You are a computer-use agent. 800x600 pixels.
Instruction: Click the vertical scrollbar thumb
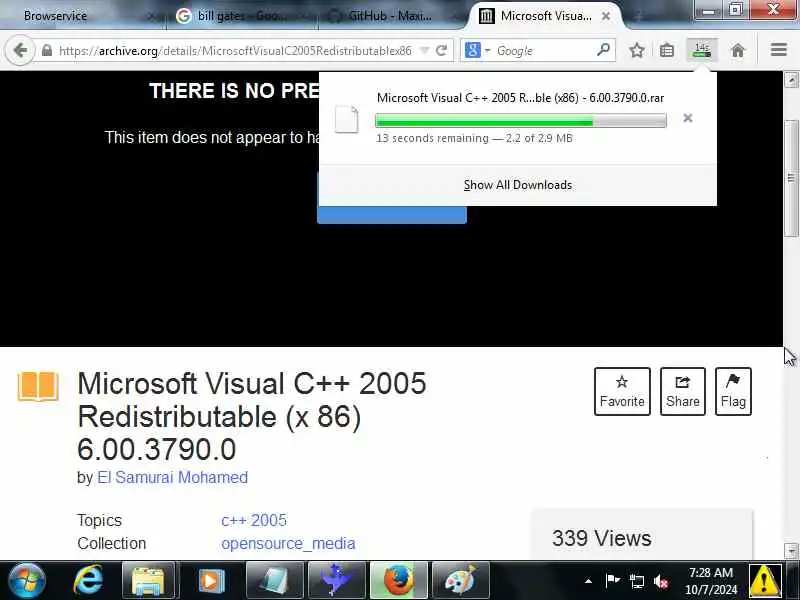(x=791, y=178)
